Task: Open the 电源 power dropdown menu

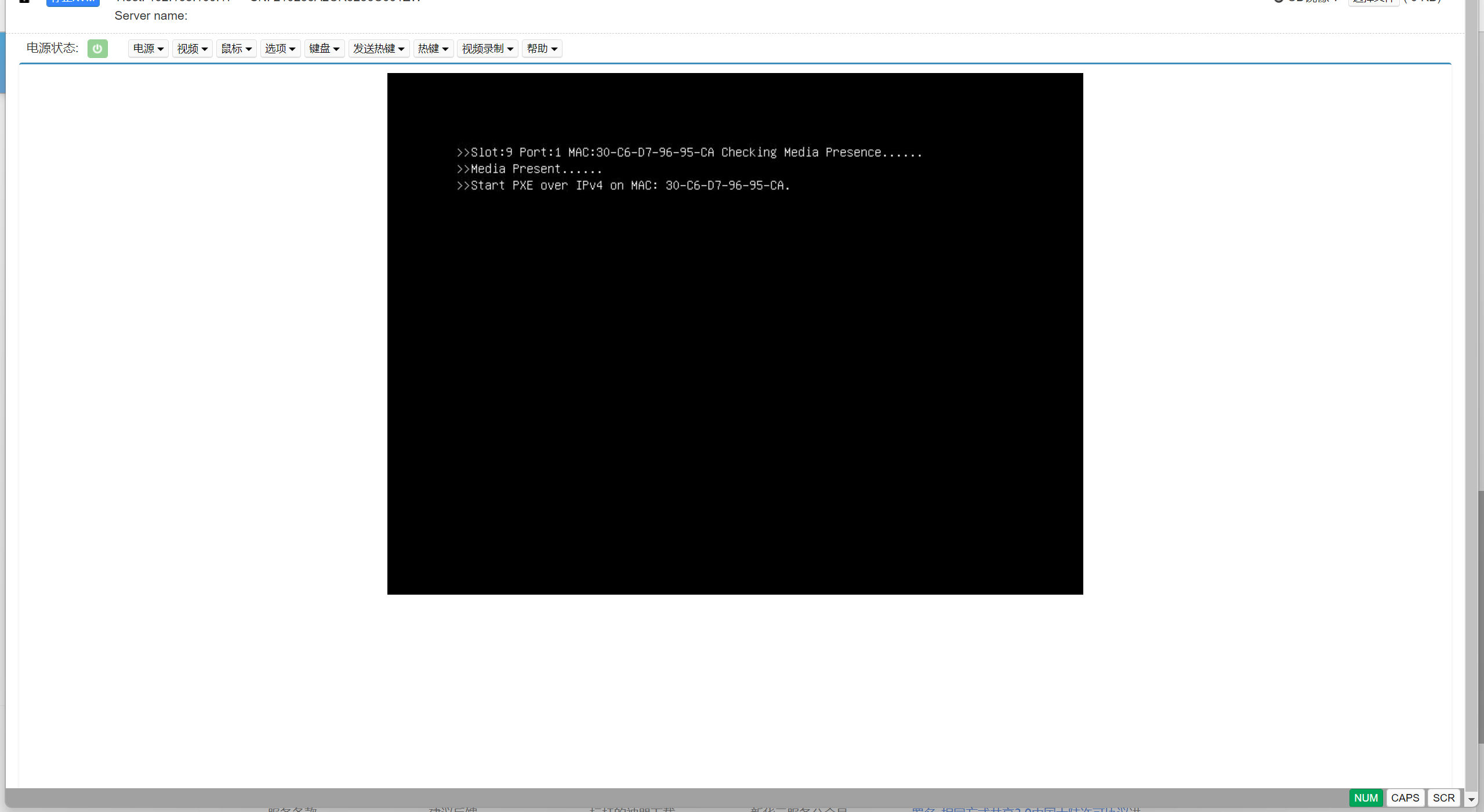Action: pyautogui.click(x=148, y=49)
